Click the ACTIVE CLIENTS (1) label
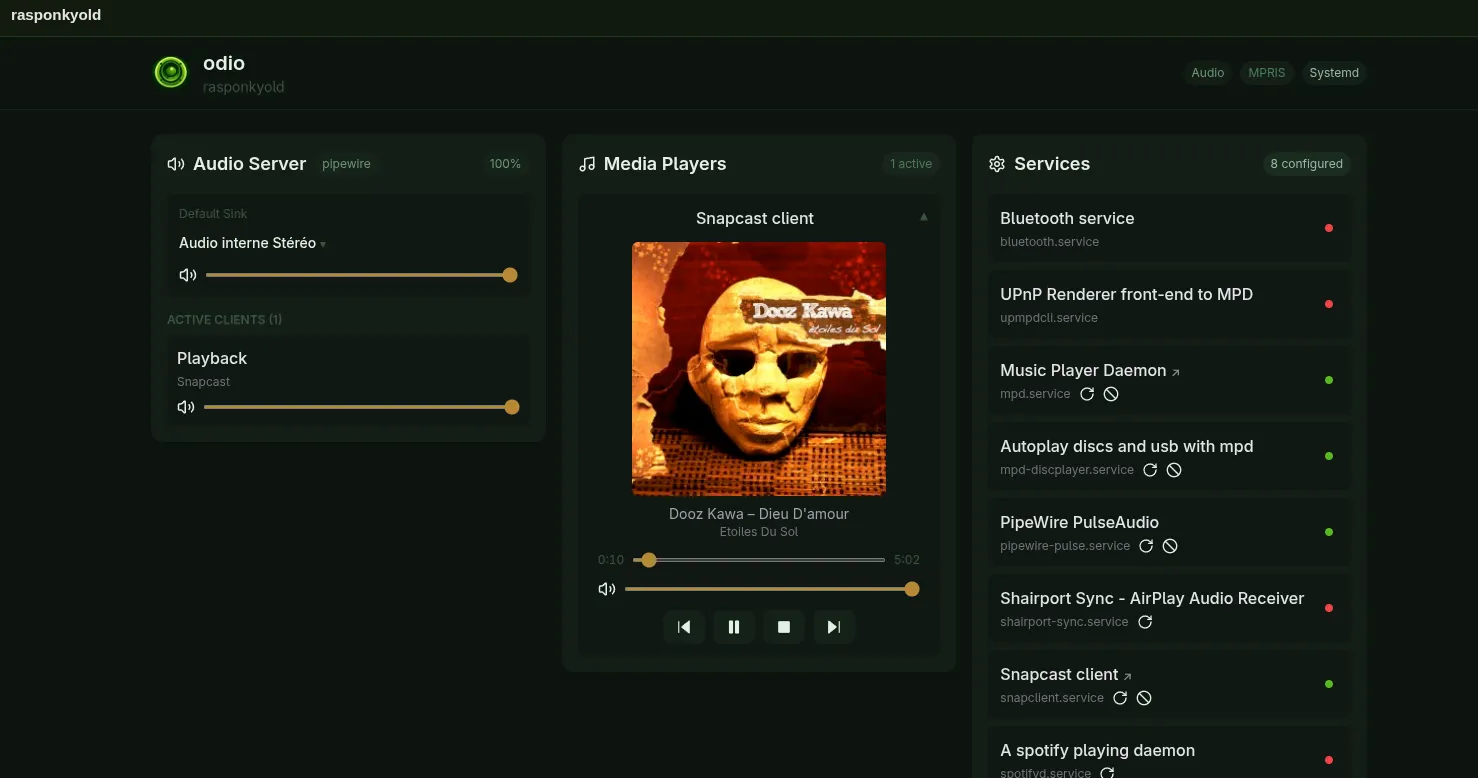This screenshot has width=1478, height=778. click(224, 320)
